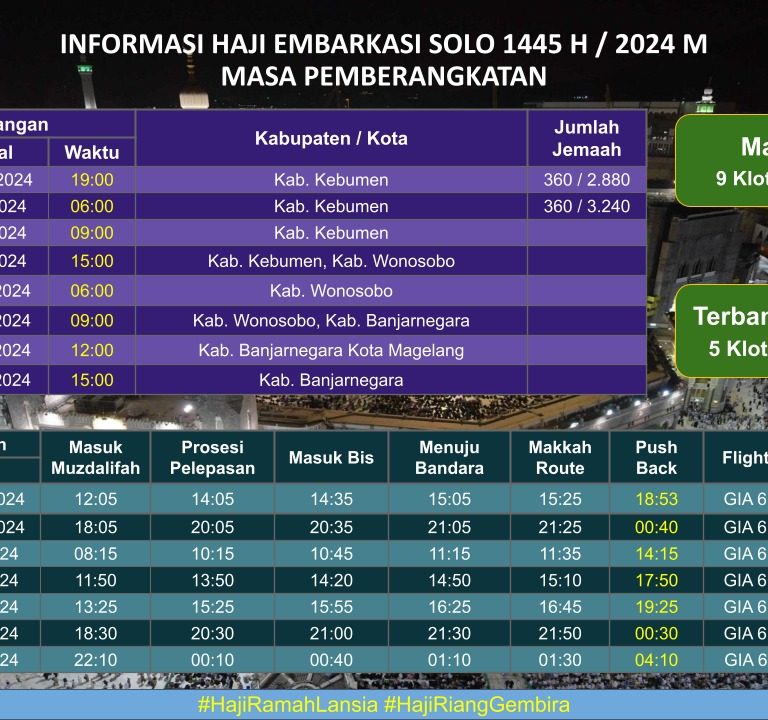This screenshot has height=720, width=768.
Task: Select the '16:25' Menuju Bandara cell
Action: point(449,606)
